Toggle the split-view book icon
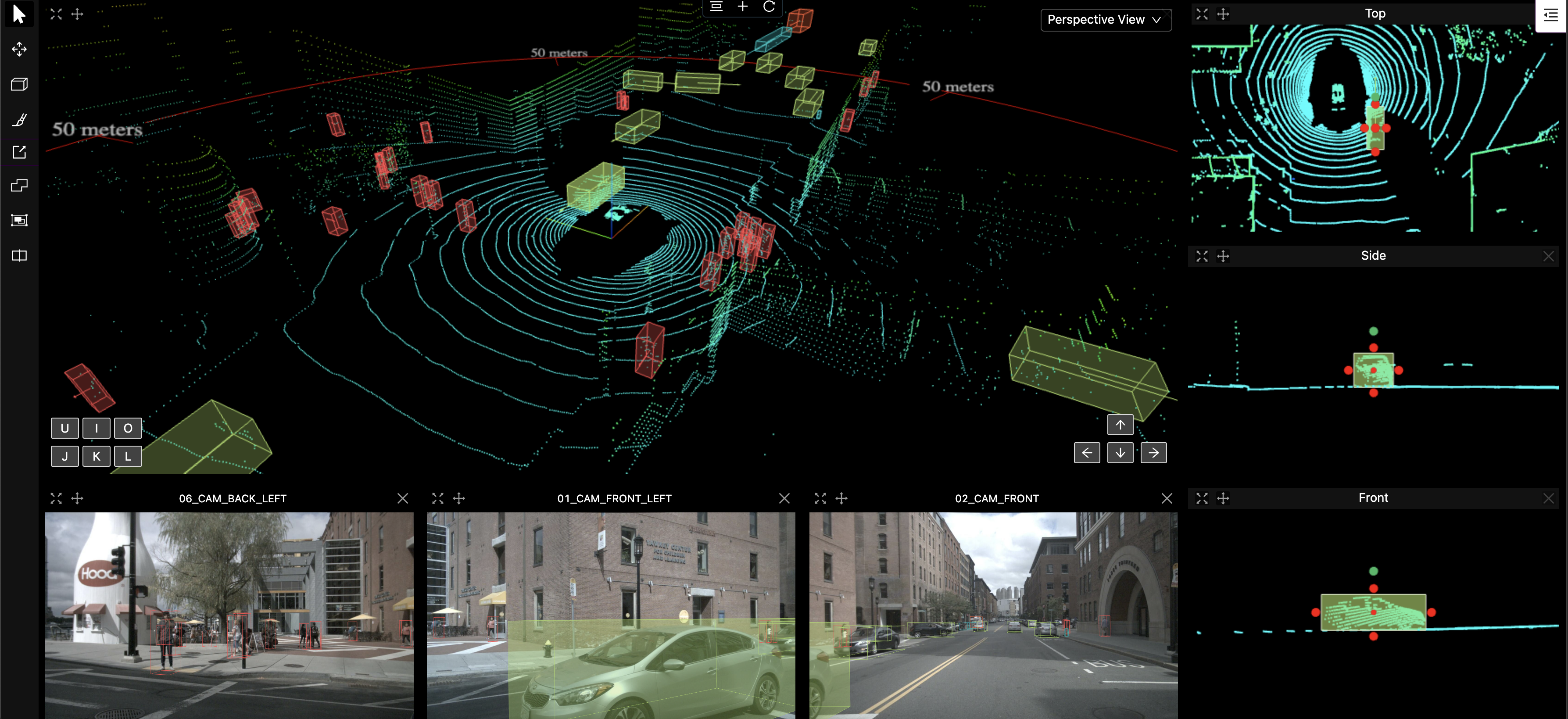 click(x=19, y=256)
